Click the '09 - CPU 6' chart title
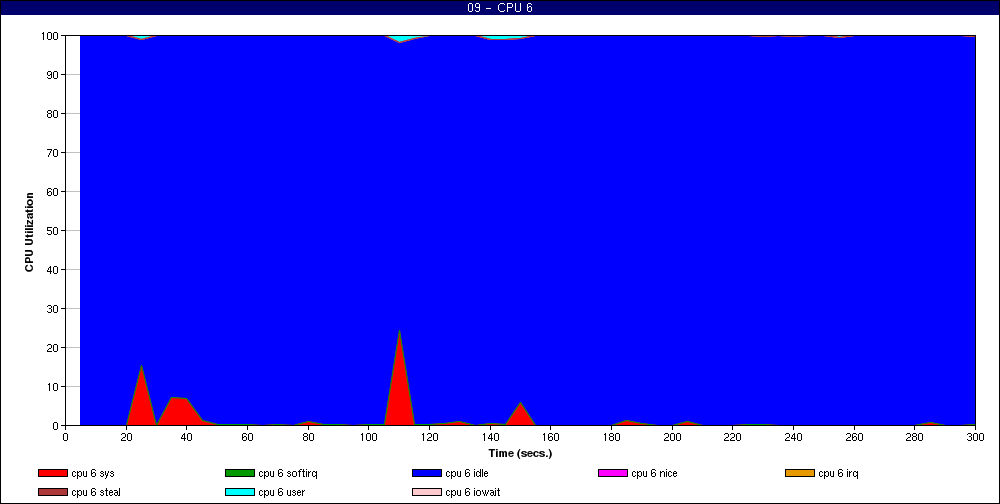Viewport: 1000px width, 504px height. pyautogui.click(x=500, y=8)
